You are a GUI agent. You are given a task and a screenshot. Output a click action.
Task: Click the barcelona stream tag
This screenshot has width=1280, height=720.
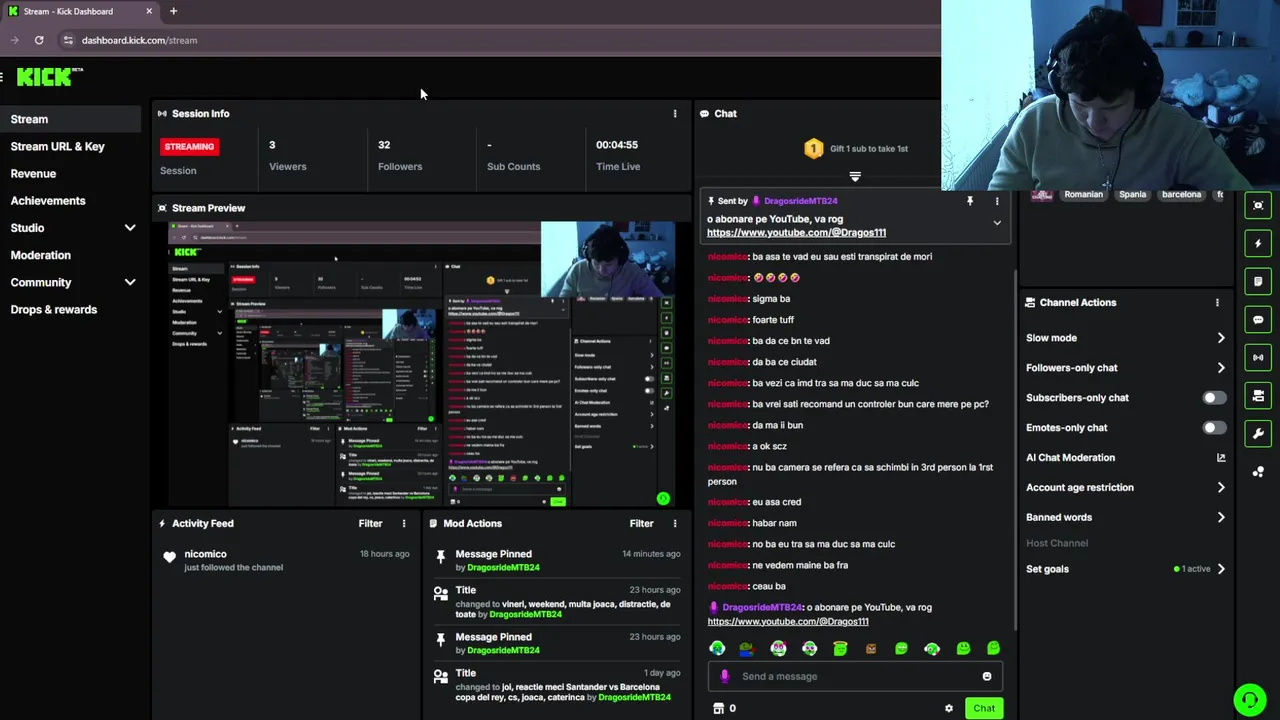tap(1181, 195)
